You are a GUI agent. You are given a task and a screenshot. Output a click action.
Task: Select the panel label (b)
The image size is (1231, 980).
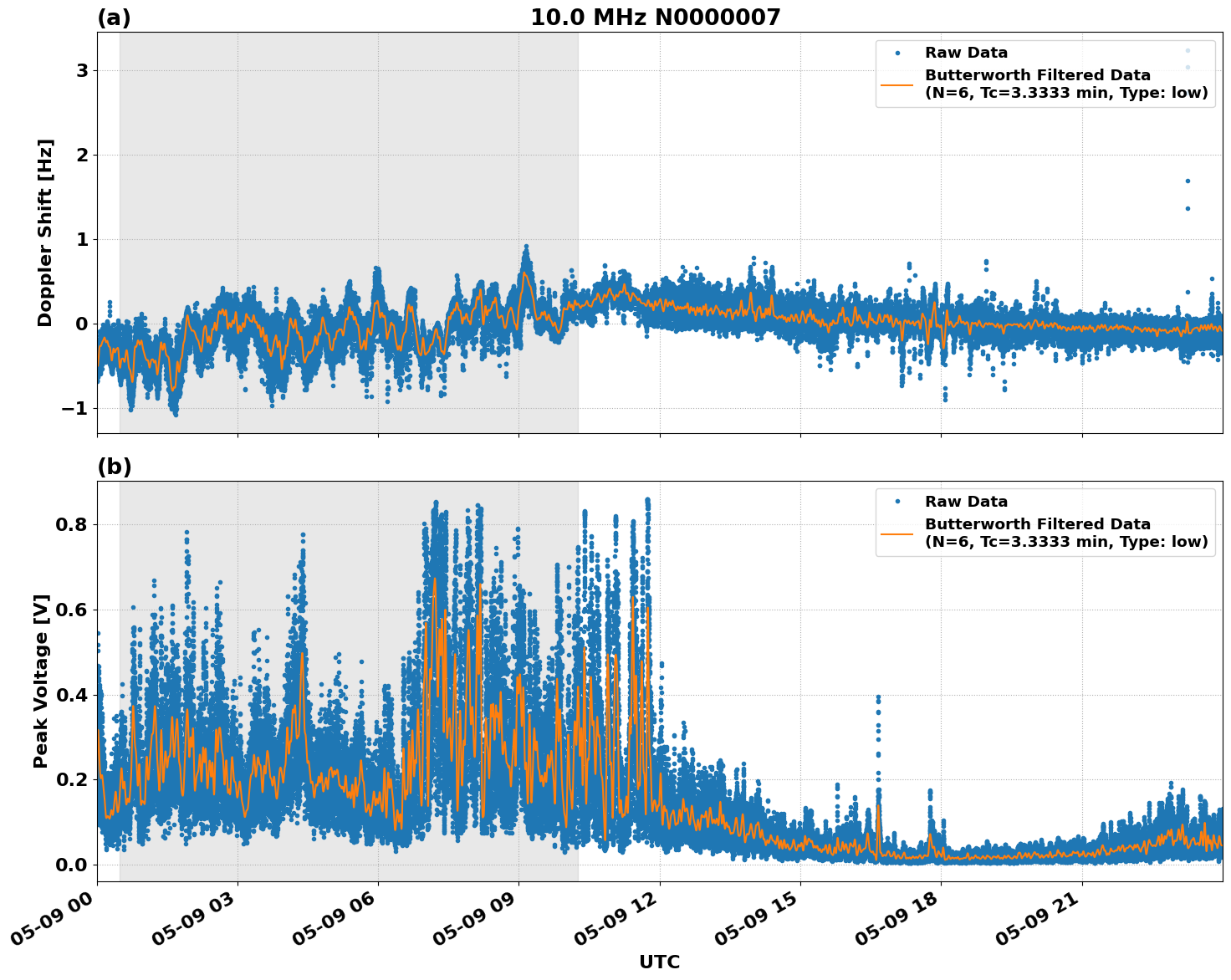click(114, 466)
